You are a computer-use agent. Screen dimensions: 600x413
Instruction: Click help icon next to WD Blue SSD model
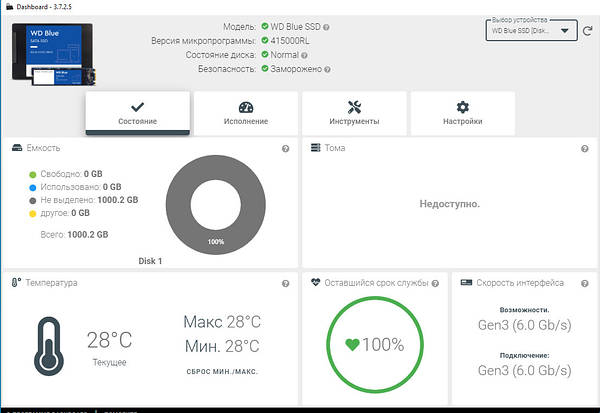pos(326,27)
